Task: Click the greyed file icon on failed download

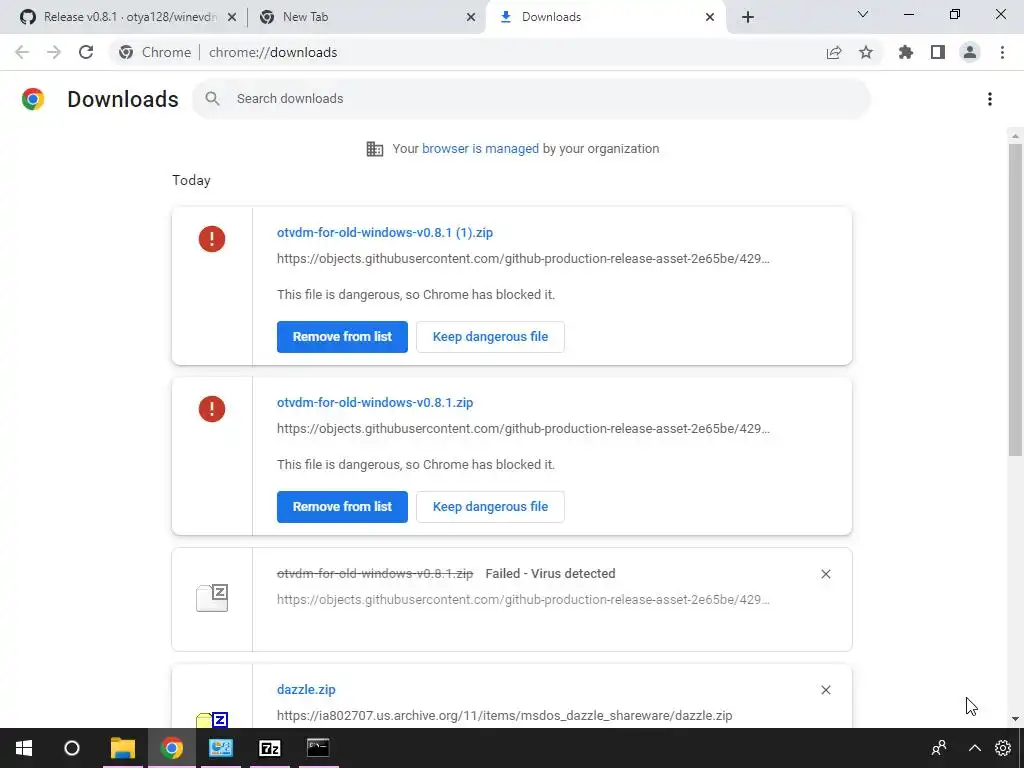Action: (x=212, y=598)
